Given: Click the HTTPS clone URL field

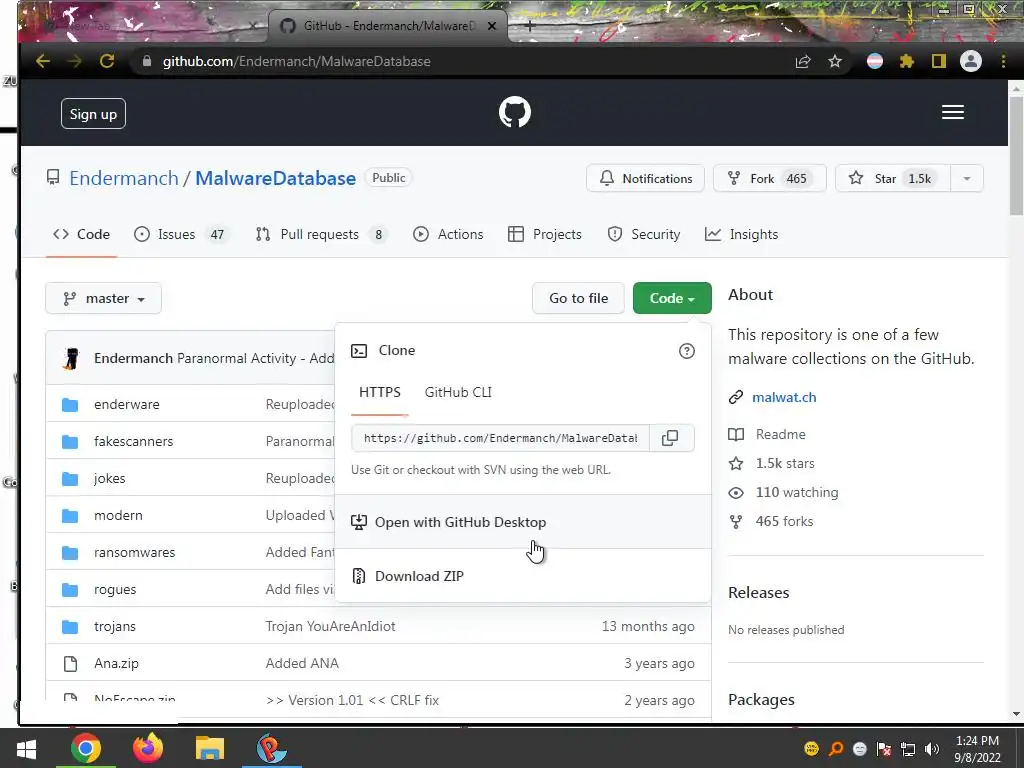Looking at the screenshot, I should (500, 438).
